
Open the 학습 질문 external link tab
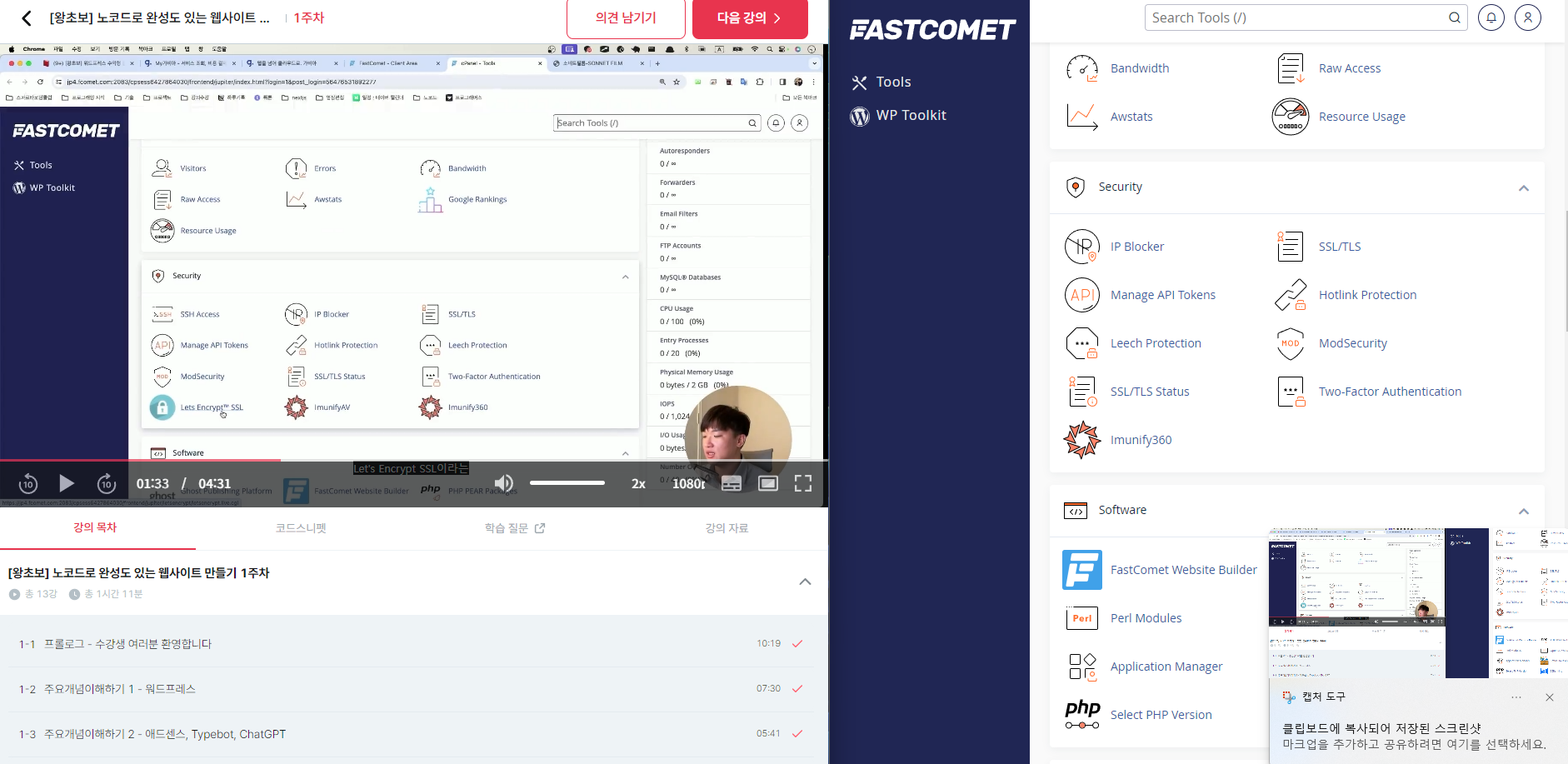pos(515,528)
